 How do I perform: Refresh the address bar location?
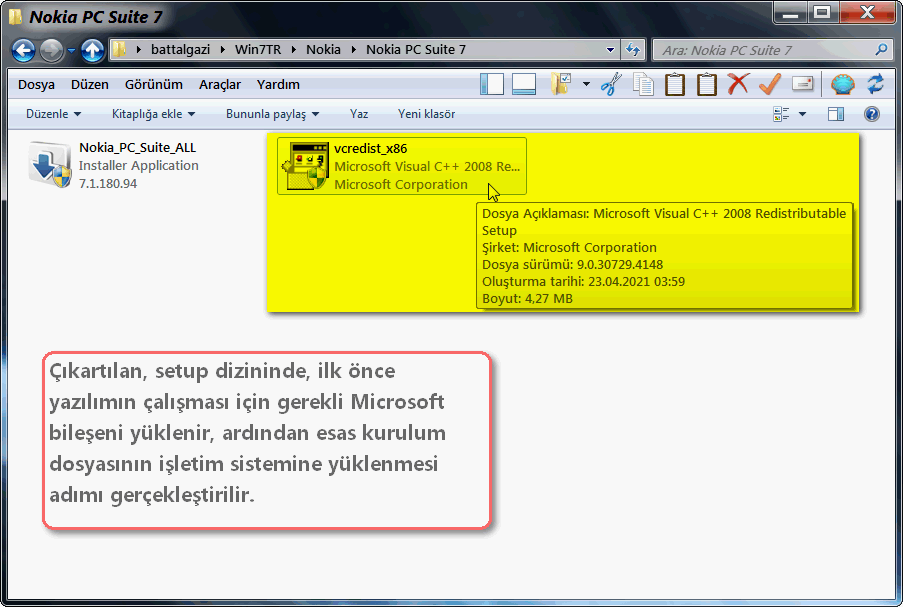(x=633, y=50)
